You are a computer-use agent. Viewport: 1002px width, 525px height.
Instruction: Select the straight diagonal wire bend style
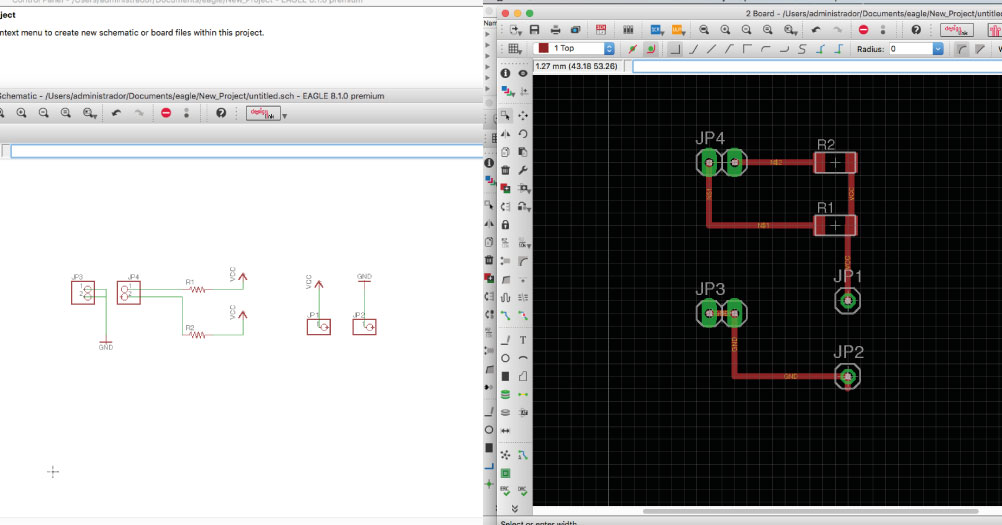click(x=711, y=49)
